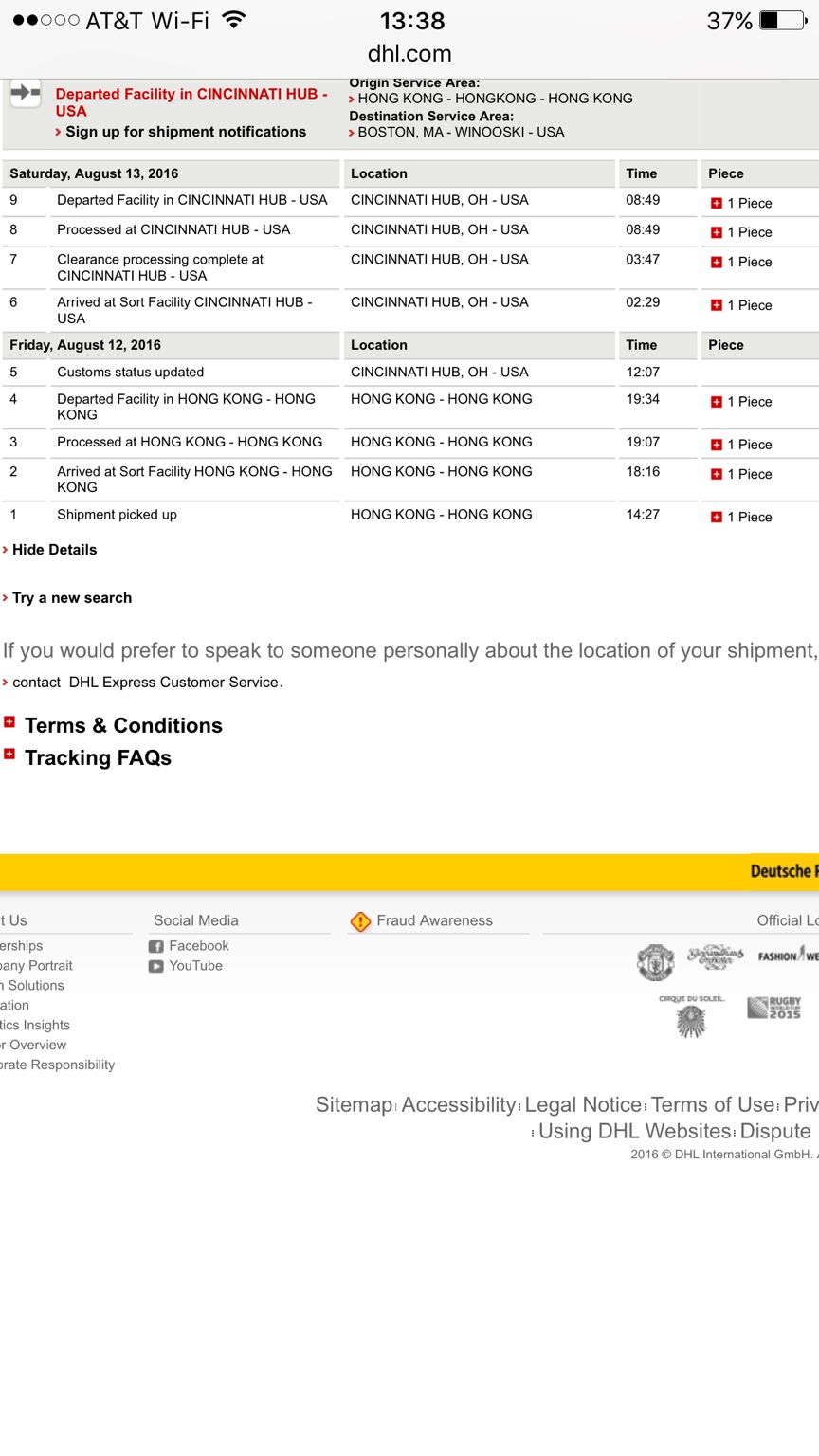Click the Fraud Awareness warning icon
The image size is (819, 1456).
360,920
